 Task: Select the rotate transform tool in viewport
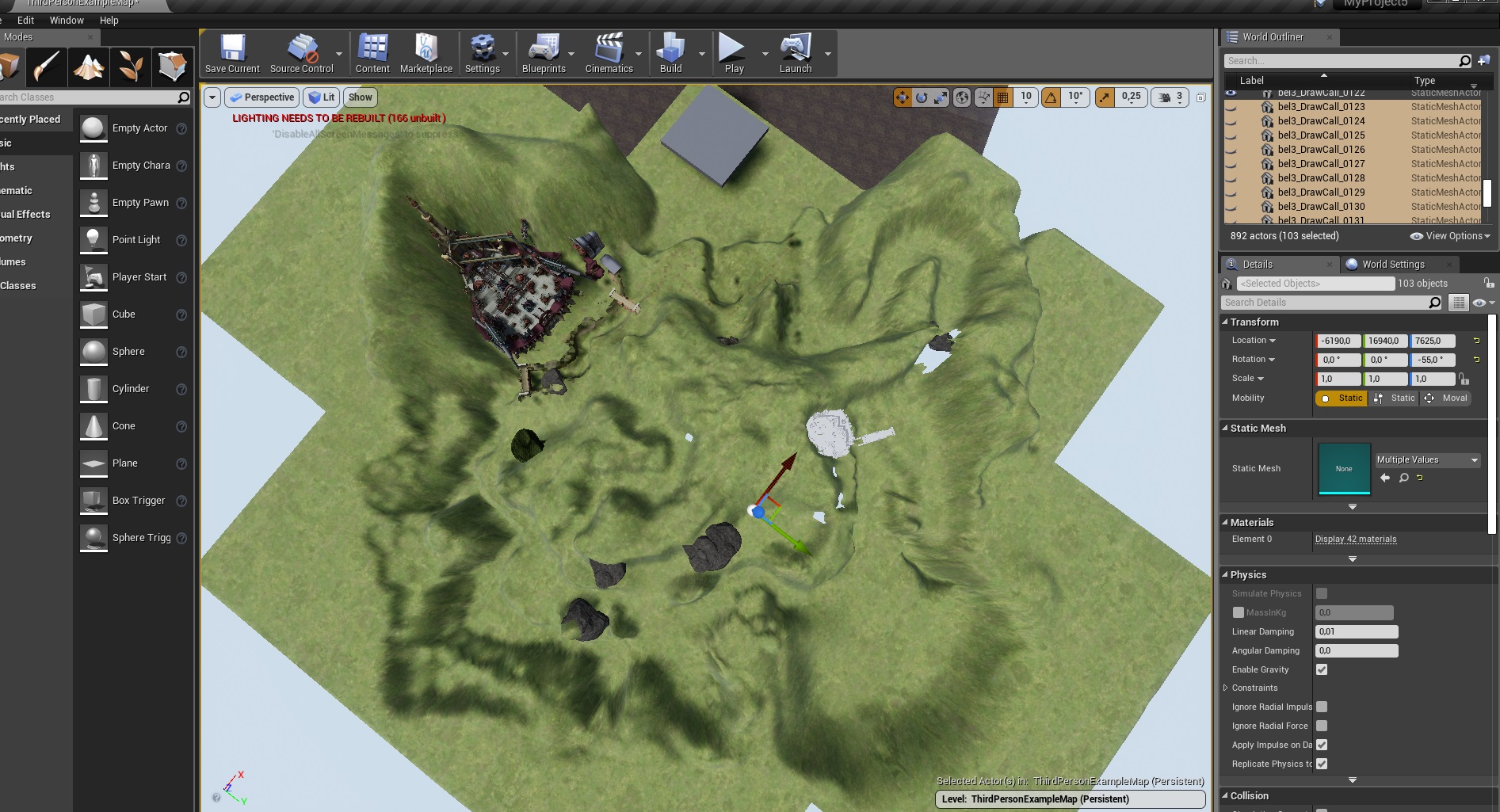click(x=922, y=97)
